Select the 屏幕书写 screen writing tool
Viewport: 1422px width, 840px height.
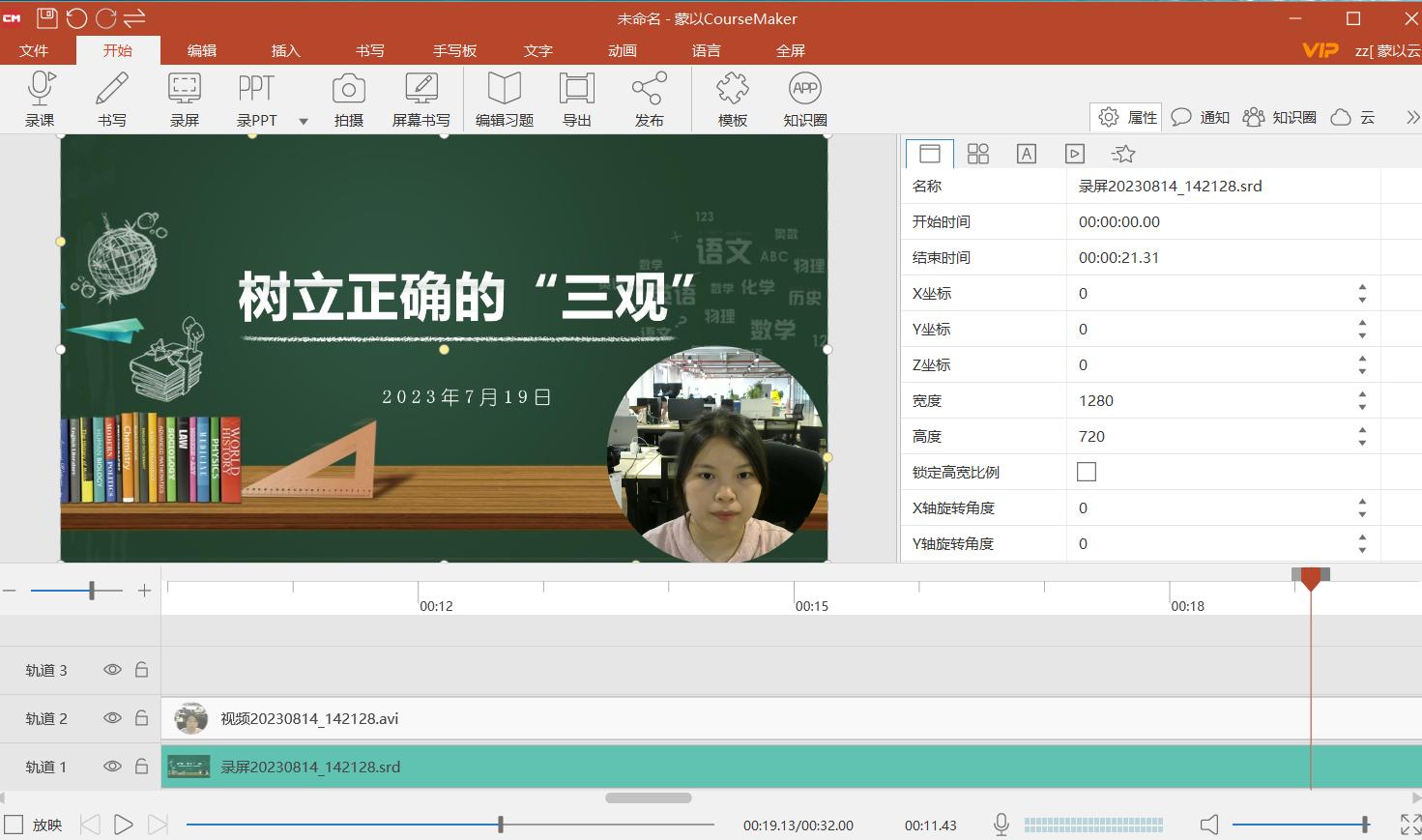(x=421, y=97)
